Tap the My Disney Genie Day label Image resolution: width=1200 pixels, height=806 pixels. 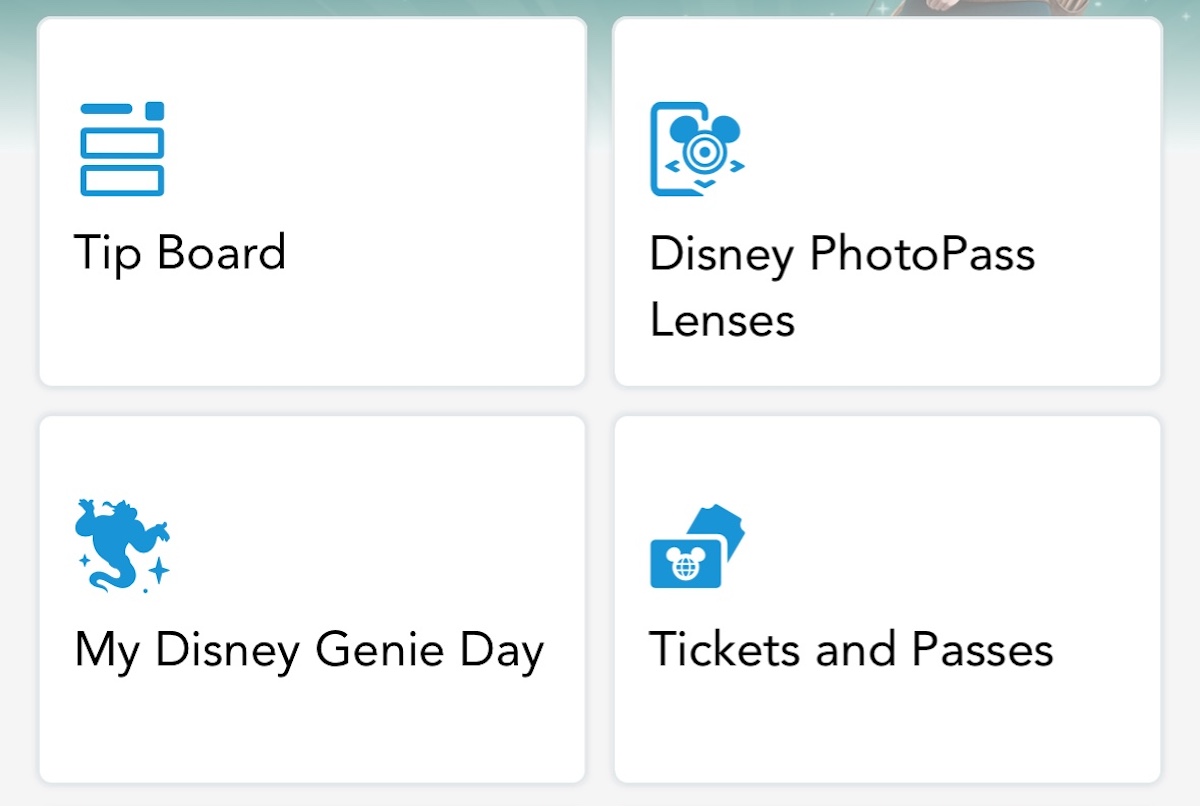coord(309,649)
